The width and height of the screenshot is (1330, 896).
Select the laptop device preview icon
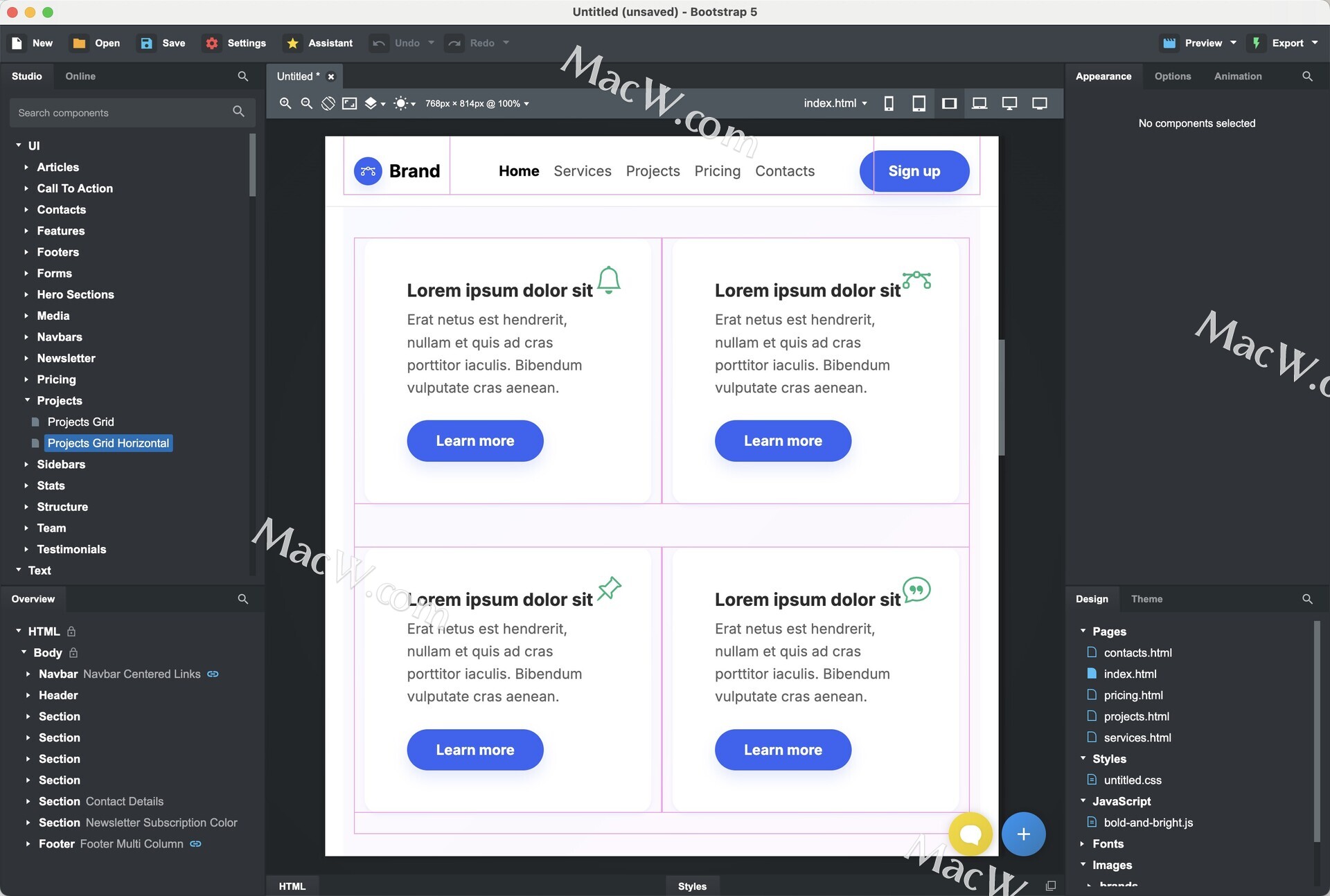coord(979,103)
